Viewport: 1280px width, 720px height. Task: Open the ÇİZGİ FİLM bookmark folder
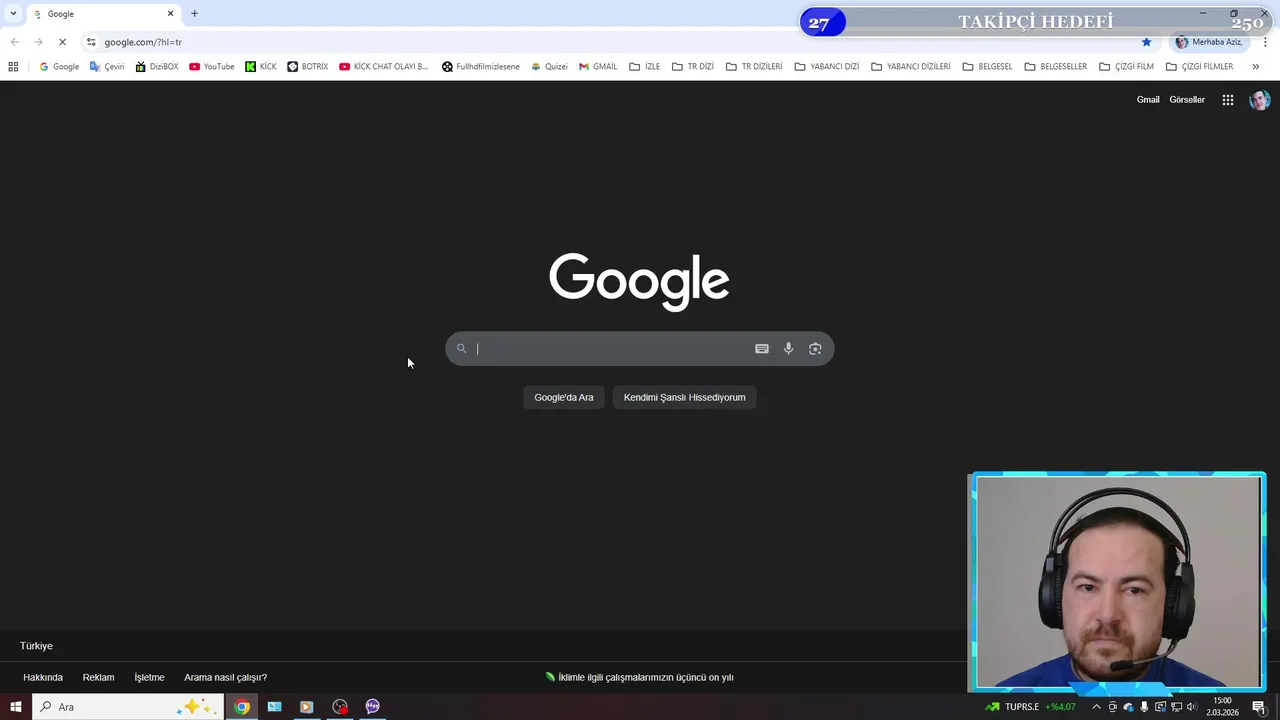1126,67
